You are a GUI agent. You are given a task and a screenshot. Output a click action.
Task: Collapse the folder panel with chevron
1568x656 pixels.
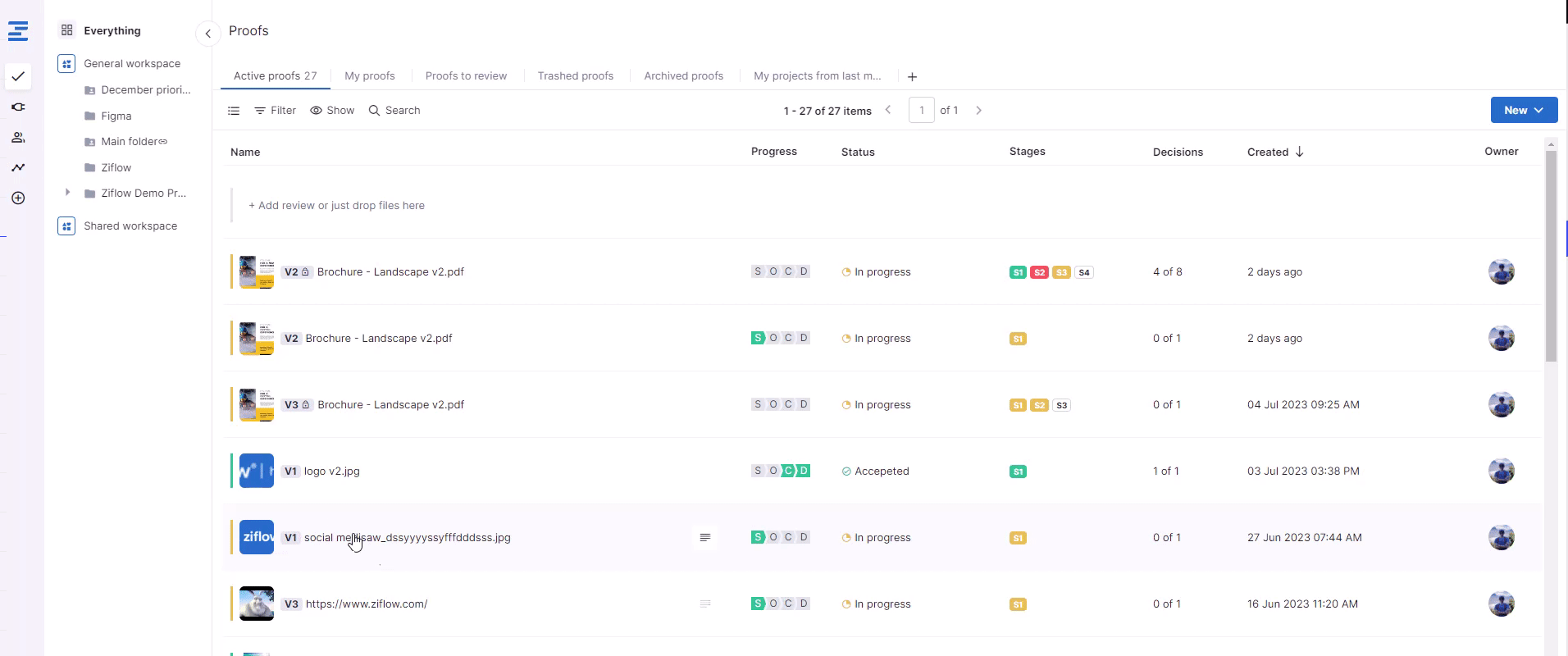point(208,34)
